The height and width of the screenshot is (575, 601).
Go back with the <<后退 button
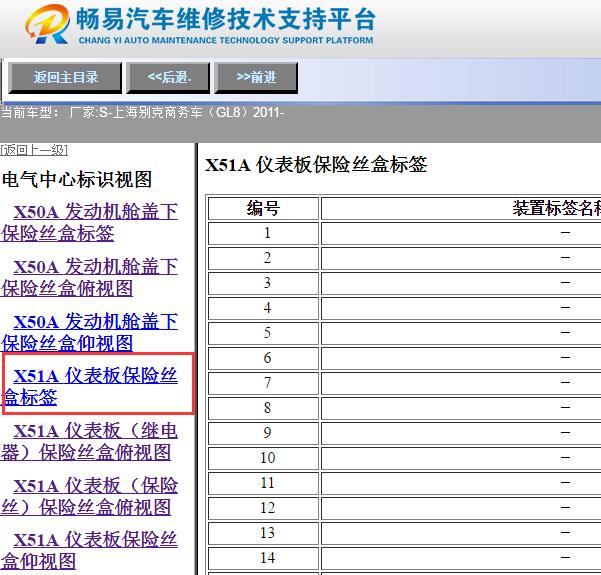pos(169,78)
